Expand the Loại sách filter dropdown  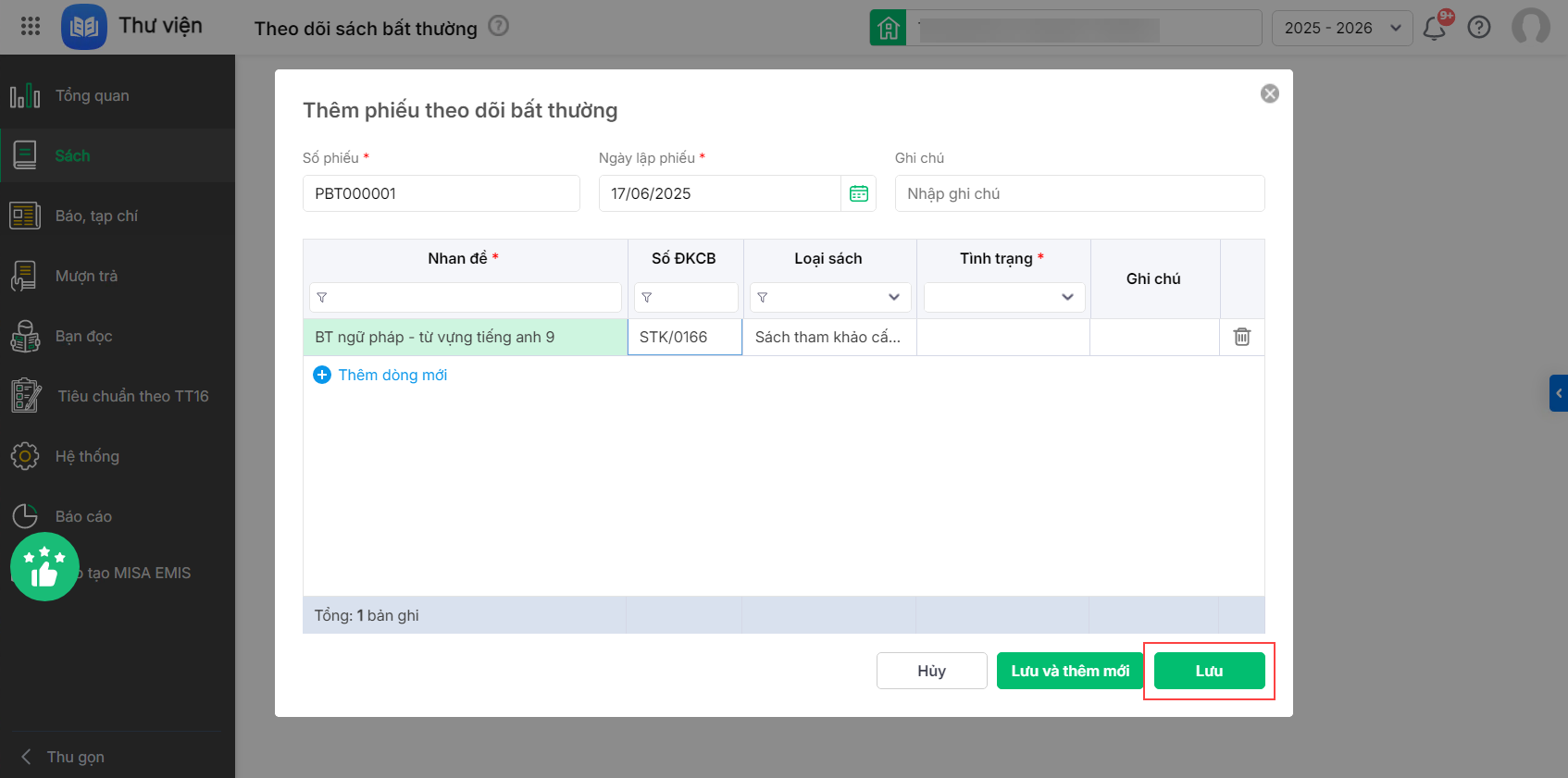point(830,297)
